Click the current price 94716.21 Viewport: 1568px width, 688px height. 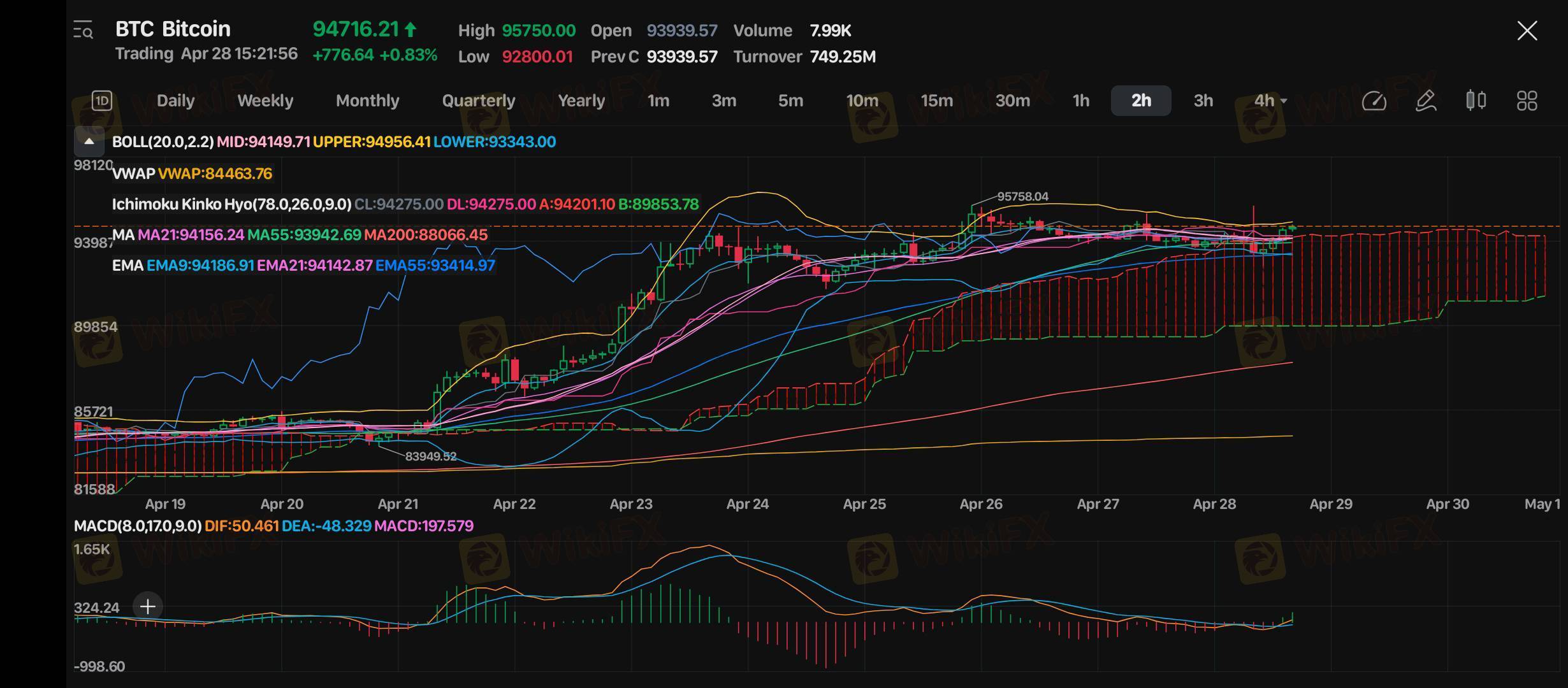pyautogui.click(x=356, y=29)
